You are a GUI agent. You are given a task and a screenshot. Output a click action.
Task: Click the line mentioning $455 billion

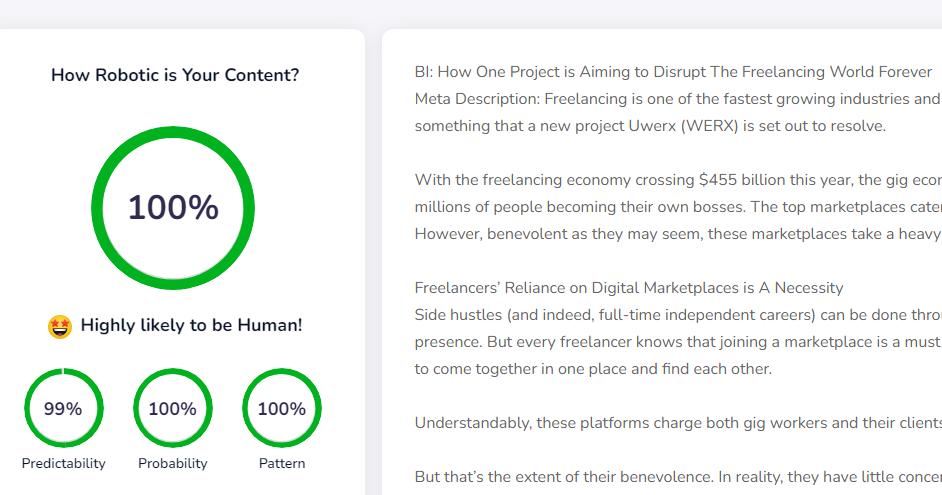click(677, 180)
